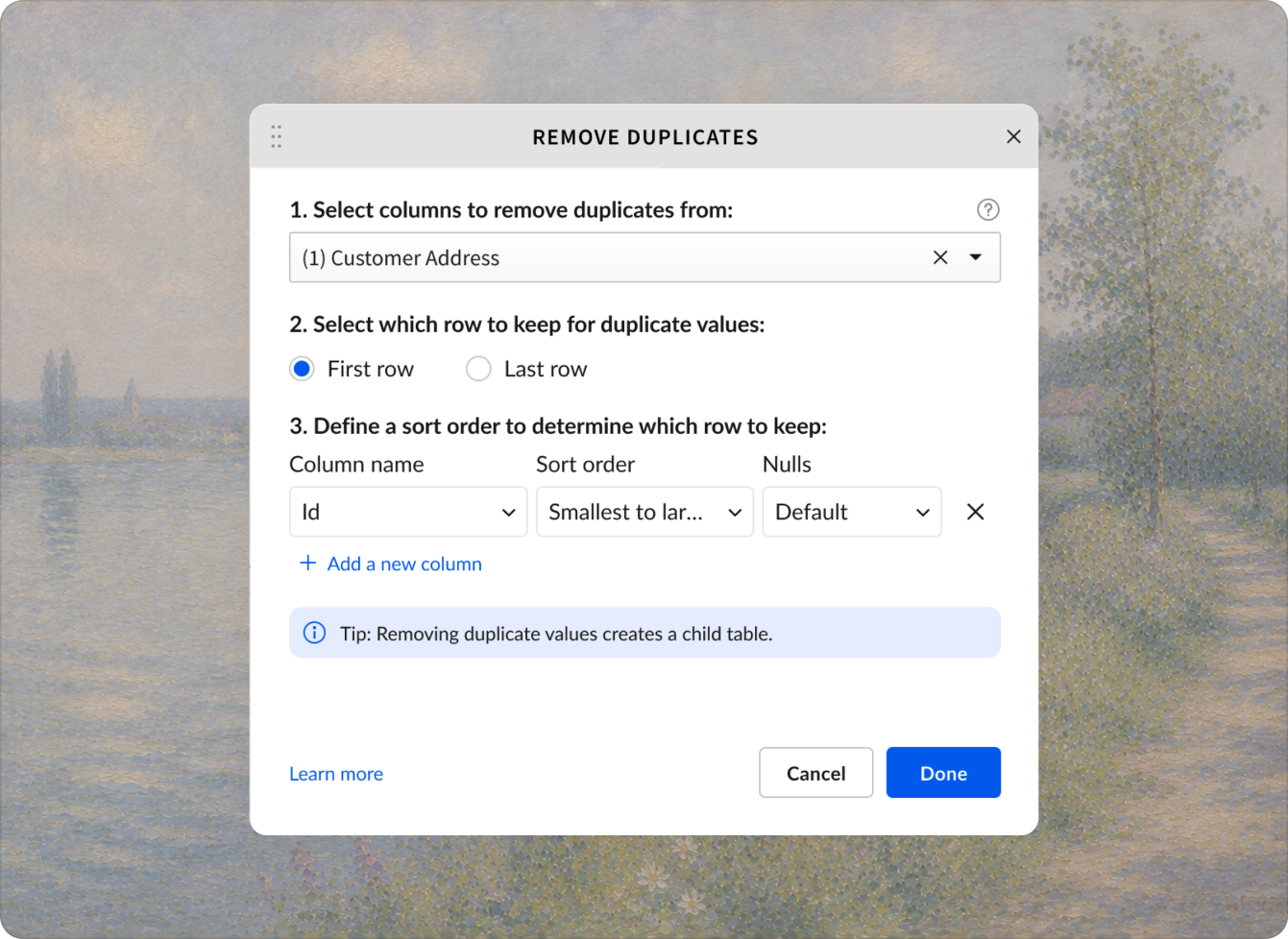Select the Last row radio option
Image resolution: width=1288 pixels, height=939 pixels.
[478, 369]
